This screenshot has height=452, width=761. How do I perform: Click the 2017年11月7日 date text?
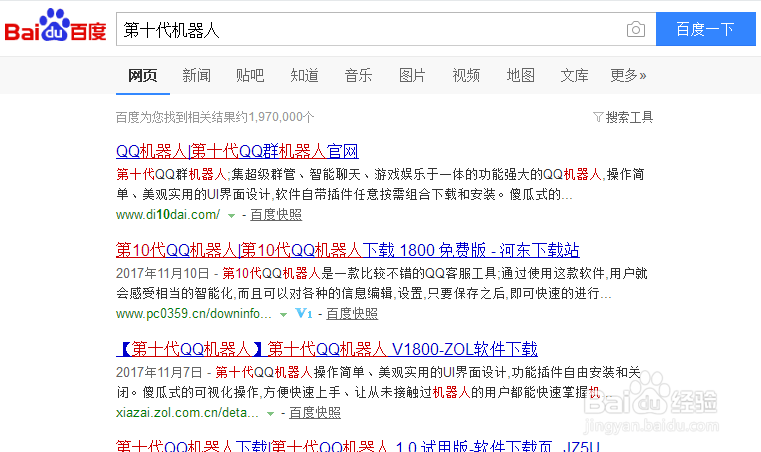click(x=159, y=372)
